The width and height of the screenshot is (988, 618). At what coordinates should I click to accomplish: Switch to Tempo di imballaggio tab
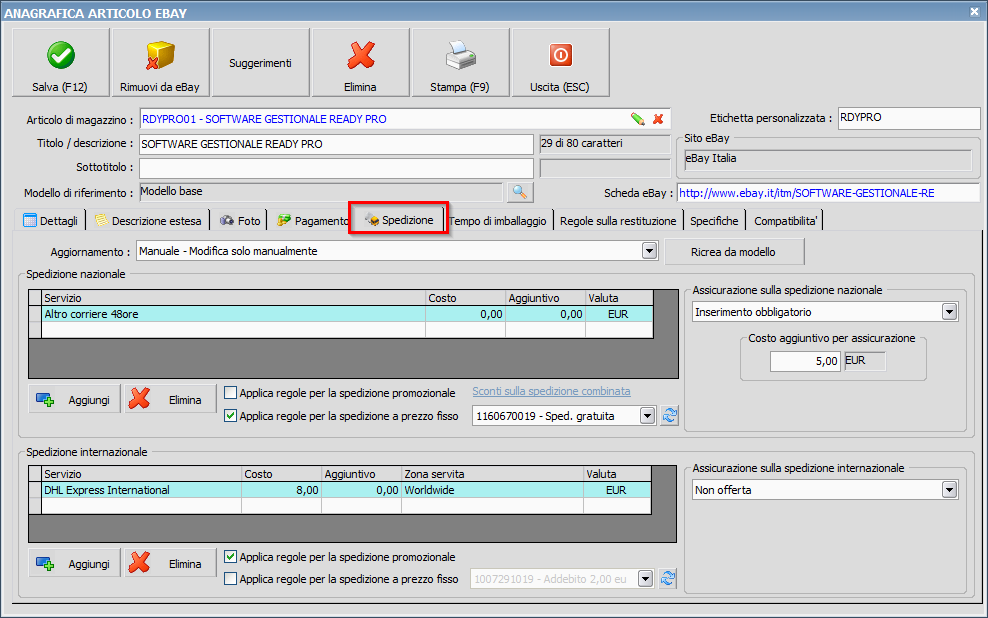coord(498,220)
